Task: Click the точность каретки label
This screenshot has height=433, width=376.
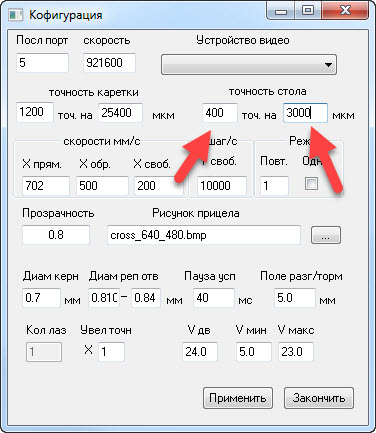Action: 94,92
